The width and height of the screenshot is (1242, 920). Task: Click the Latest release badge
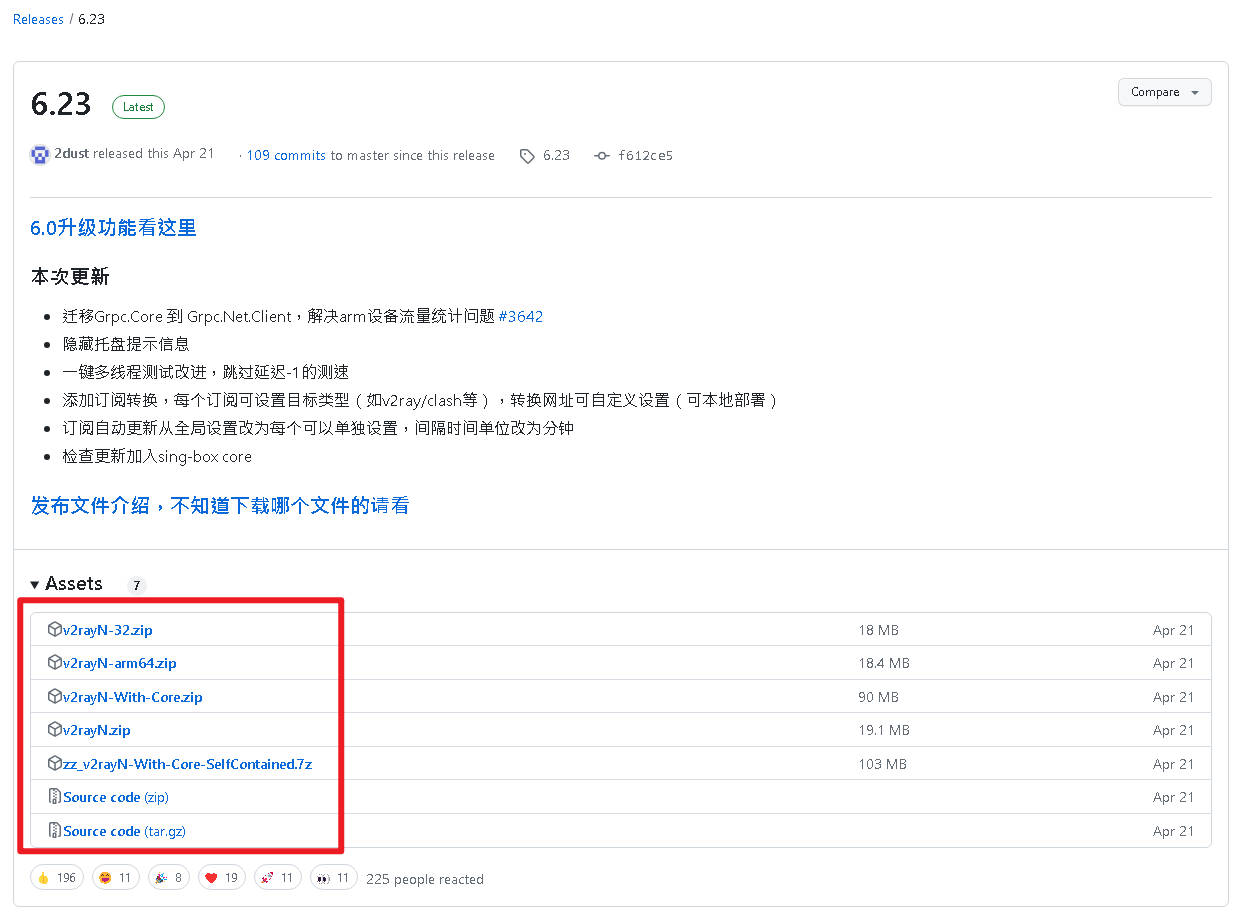coord(138,107)
